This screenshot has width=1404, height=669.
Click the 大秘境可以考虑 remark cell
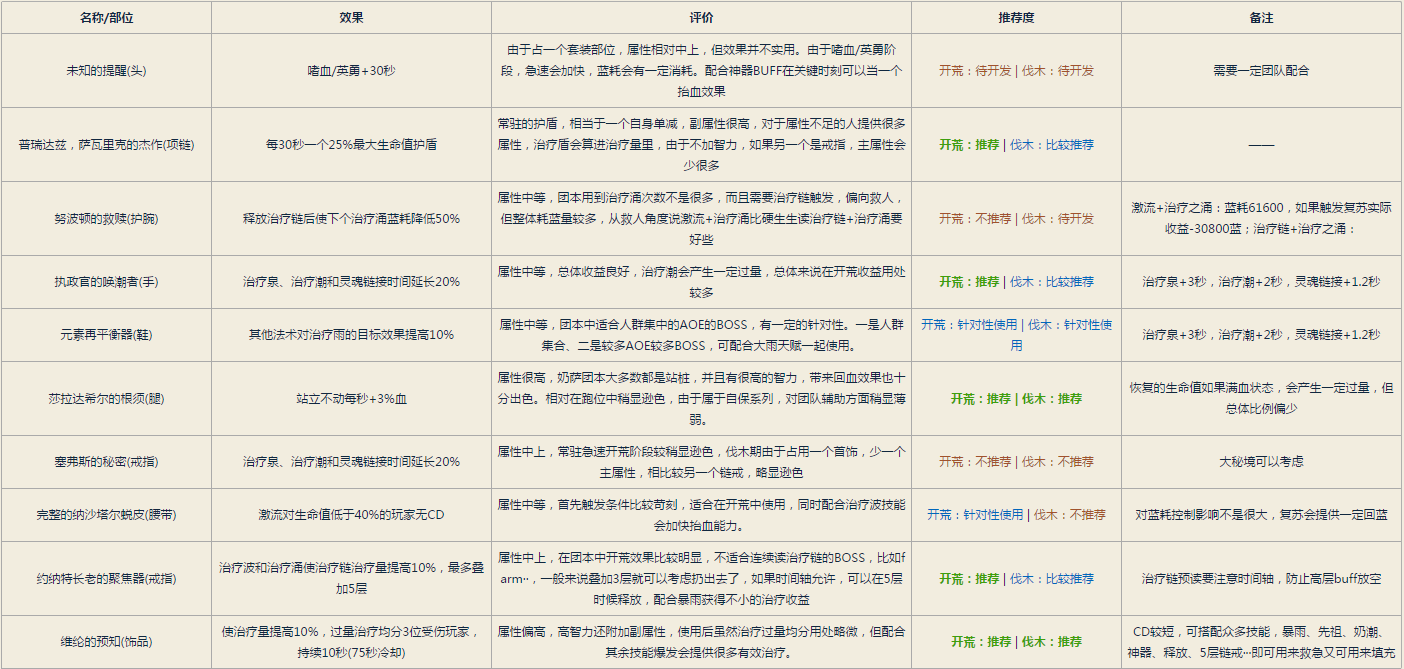1261,462
